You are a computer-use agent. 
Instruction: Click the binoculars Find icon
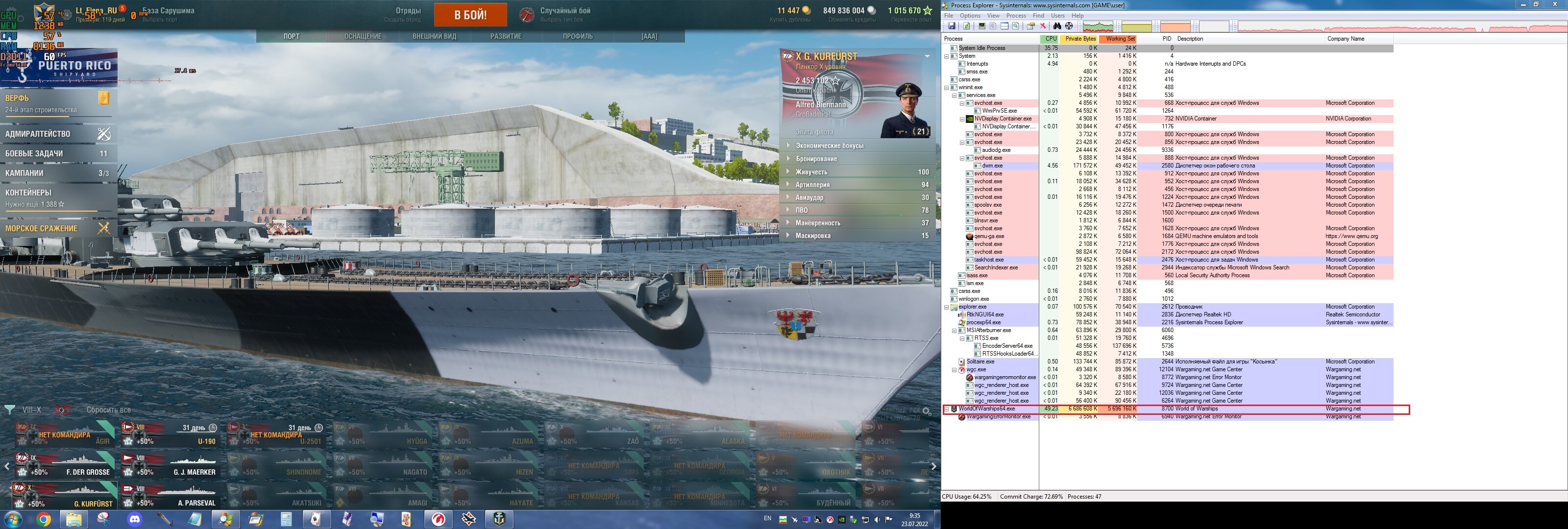point(1057,26)
